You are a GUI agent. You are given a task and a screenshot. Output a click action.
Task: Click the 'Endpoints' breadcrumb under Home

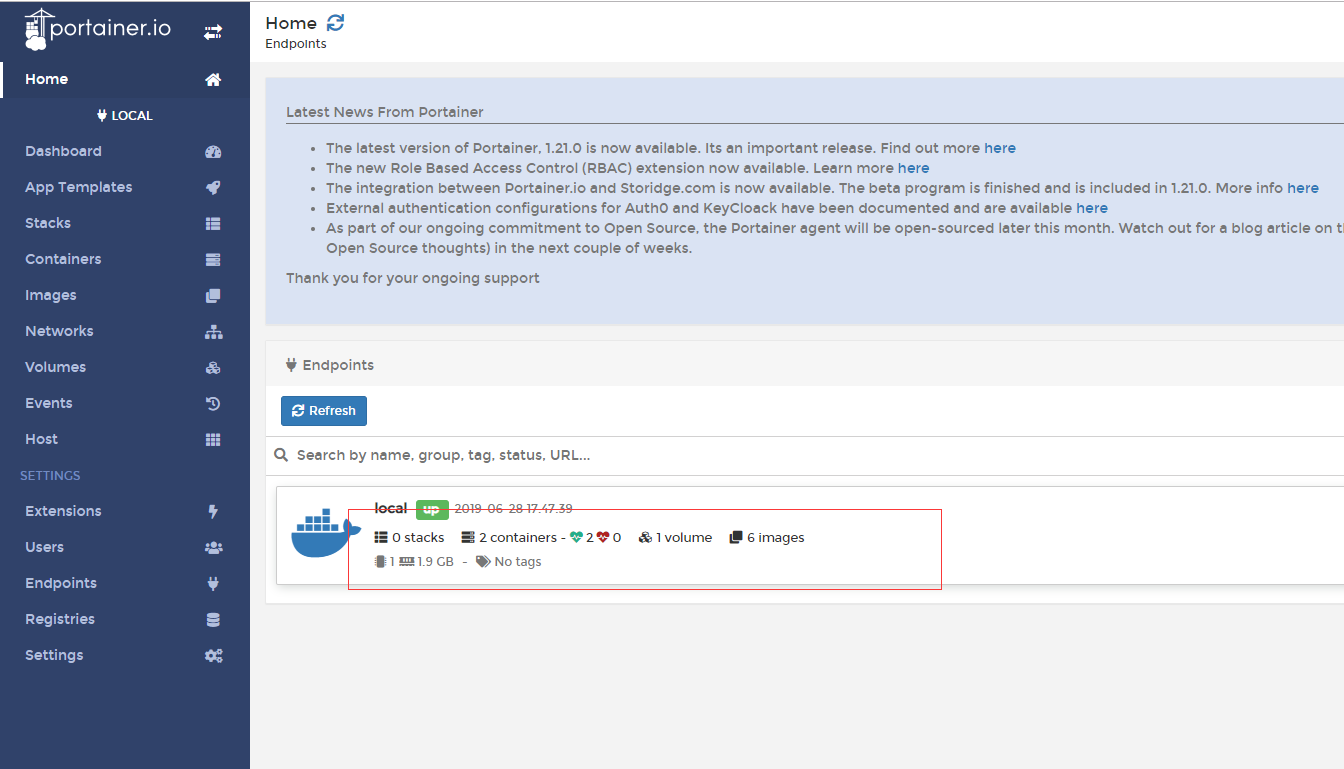click(x=296, y=44)
